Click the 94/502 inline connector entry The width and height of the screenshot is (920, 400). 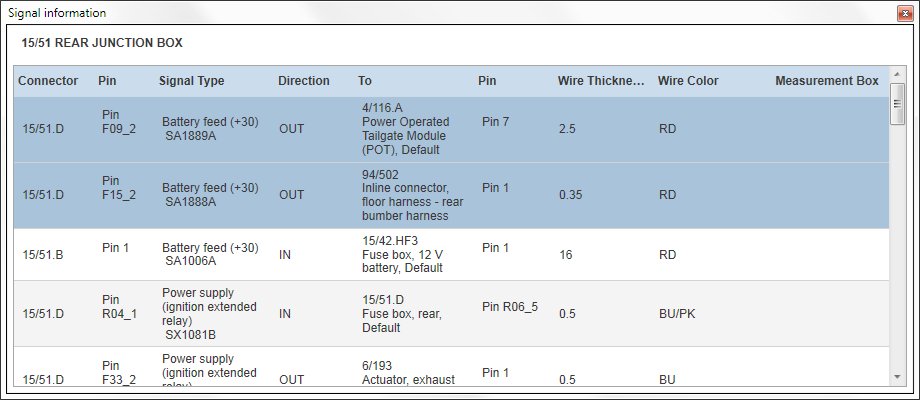[x=412, y=195]
